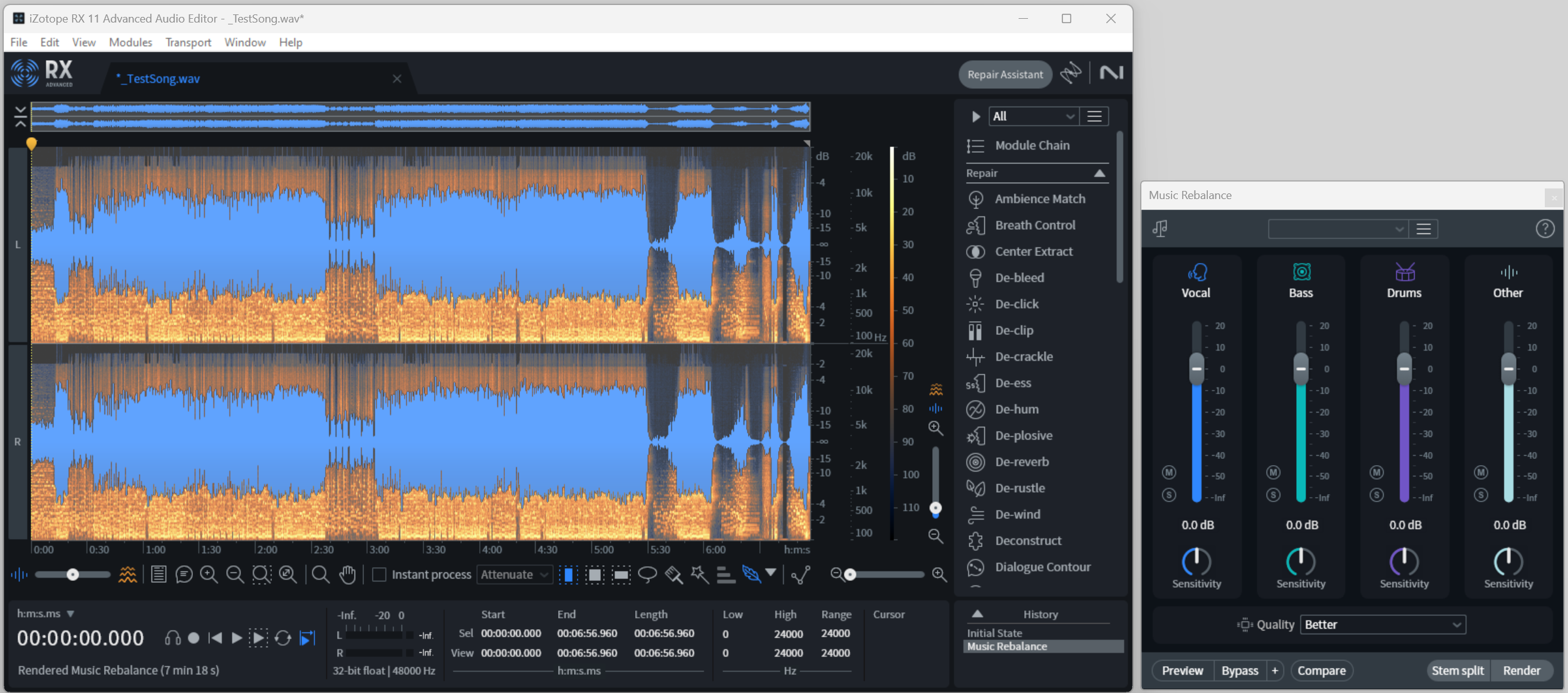Image resolution: width=1568 pixels, height=693 pixels.
Task: Open the Transport menu
Action: (188, 42)
